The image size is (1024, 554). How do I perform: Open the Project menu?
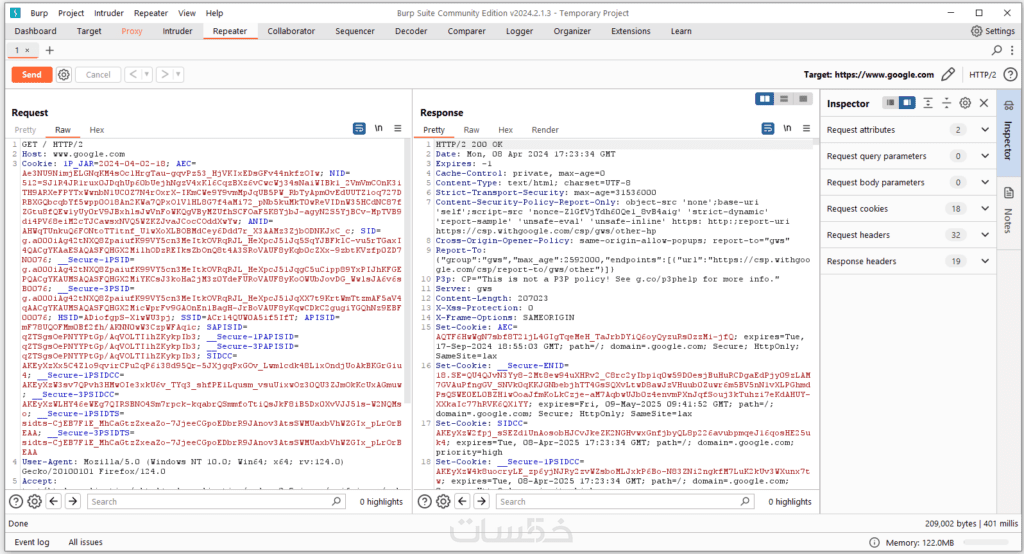pyautogui.click(x=71, y=13)
